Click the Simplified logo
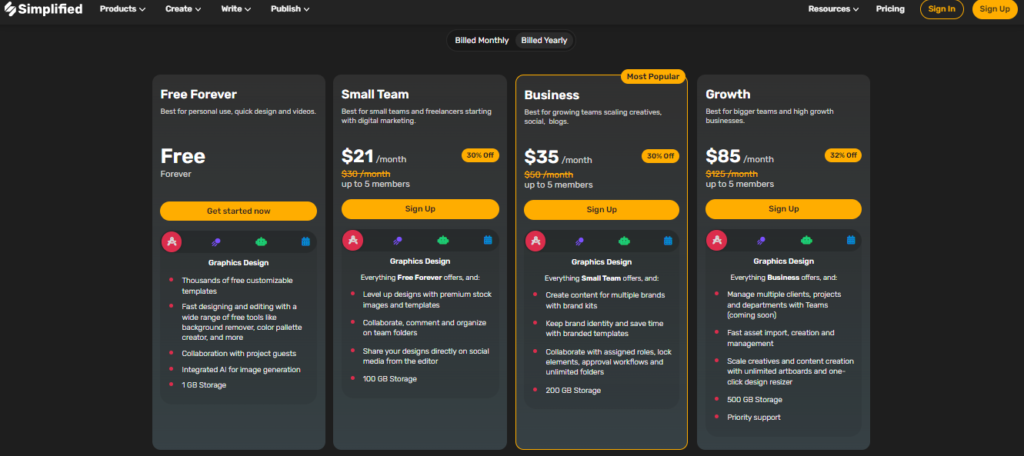The image size is (1024, 456). [44, 9]
